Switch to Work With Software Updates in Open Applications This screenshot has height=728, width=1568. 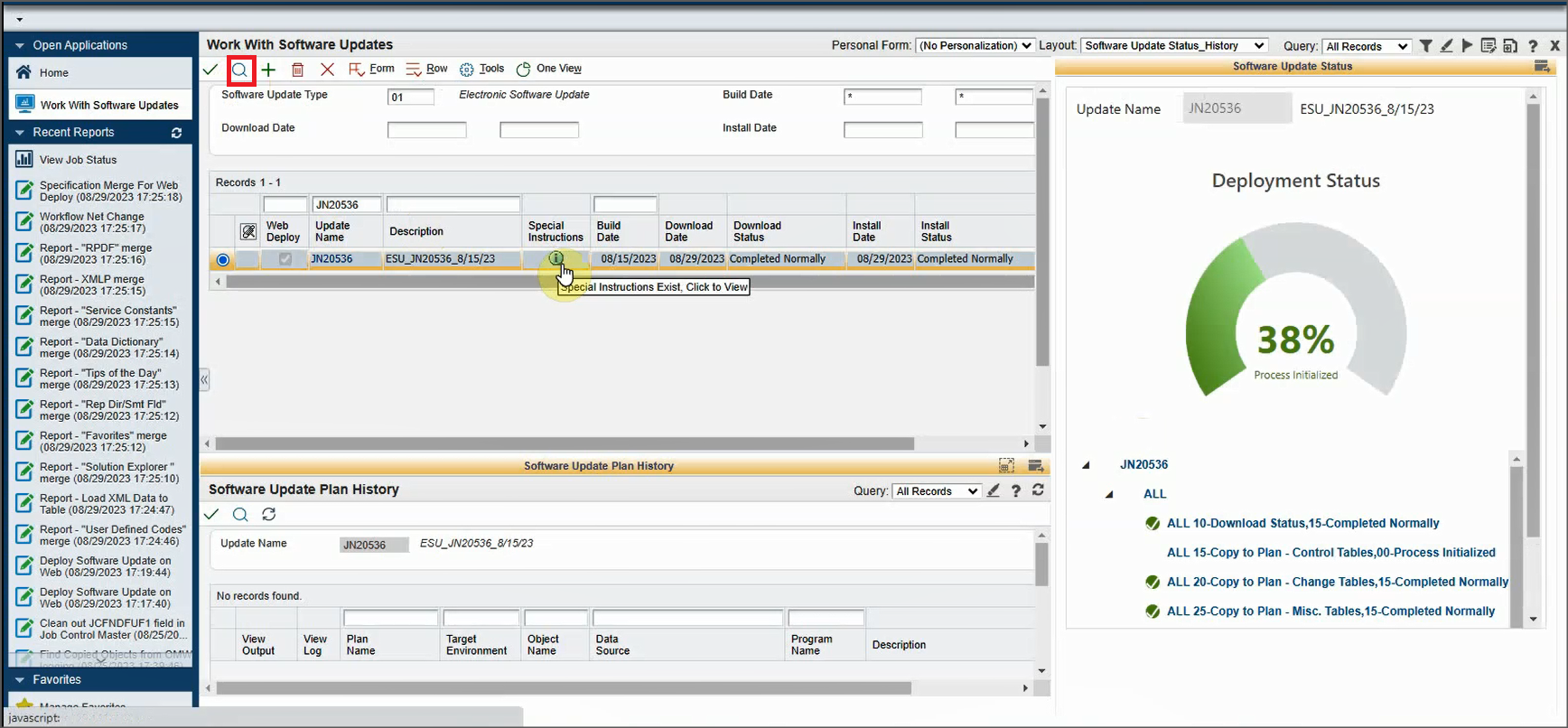(x=100, y=105)
